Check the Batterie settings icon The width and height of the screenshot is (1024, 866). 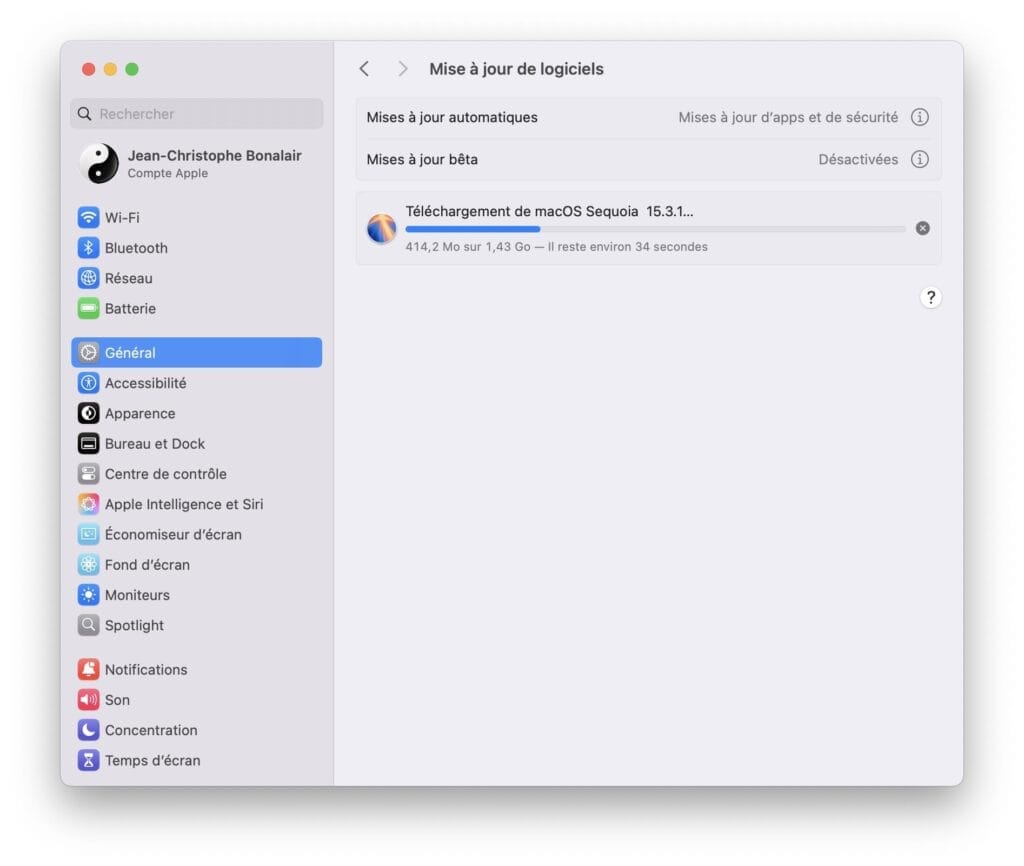point(88,308)
